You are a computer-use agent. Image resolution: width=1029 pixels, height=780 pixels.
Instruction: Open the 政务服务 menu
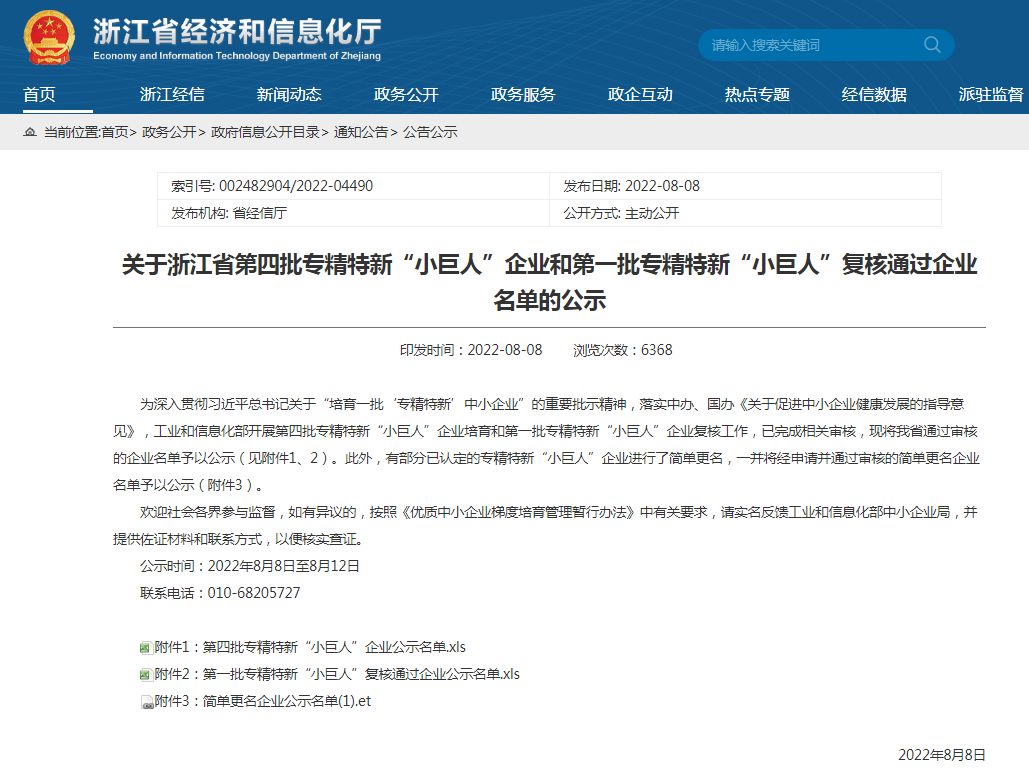(x=522, y=94)
